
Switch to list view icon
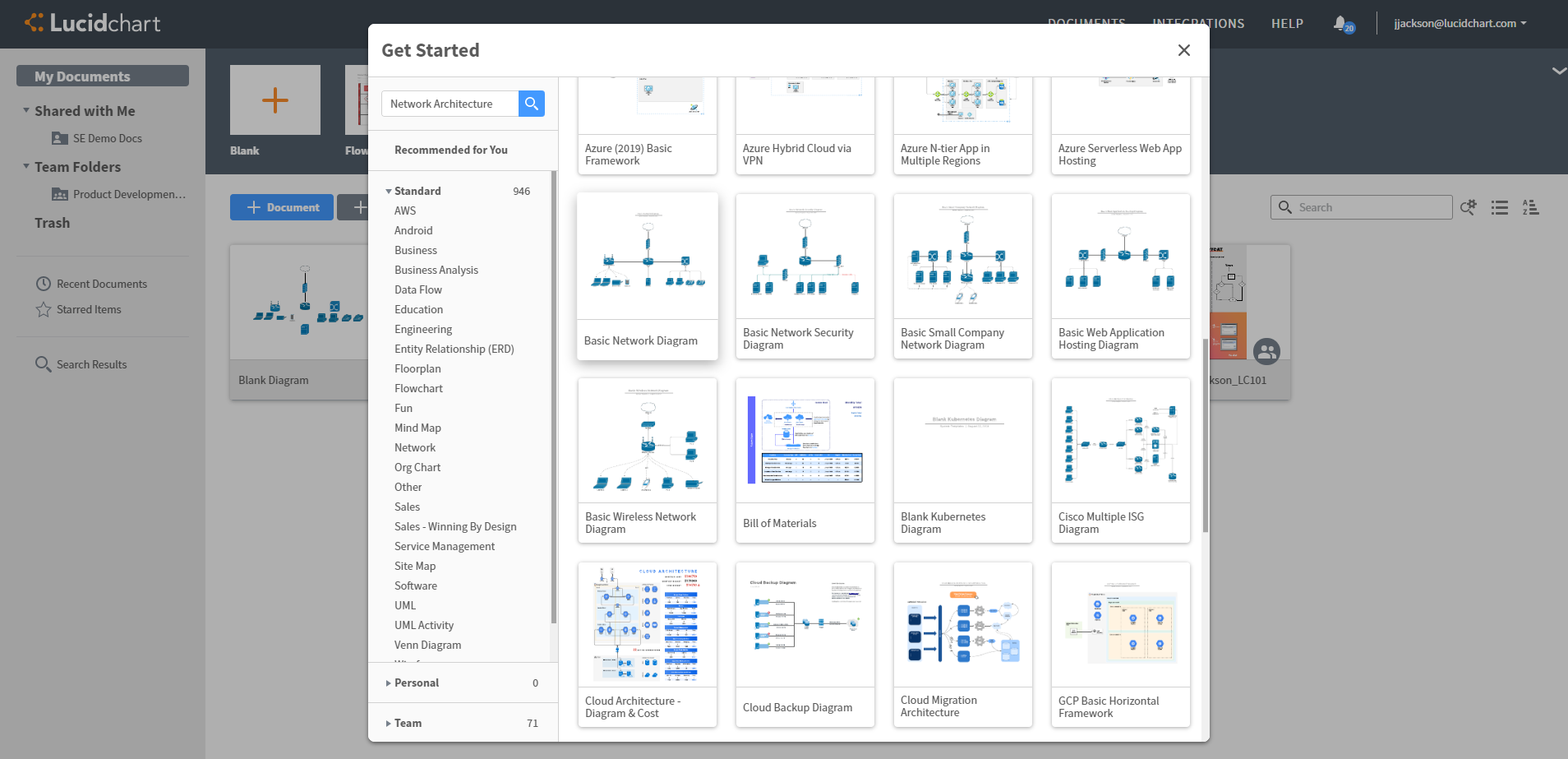tap(1500, 207)
